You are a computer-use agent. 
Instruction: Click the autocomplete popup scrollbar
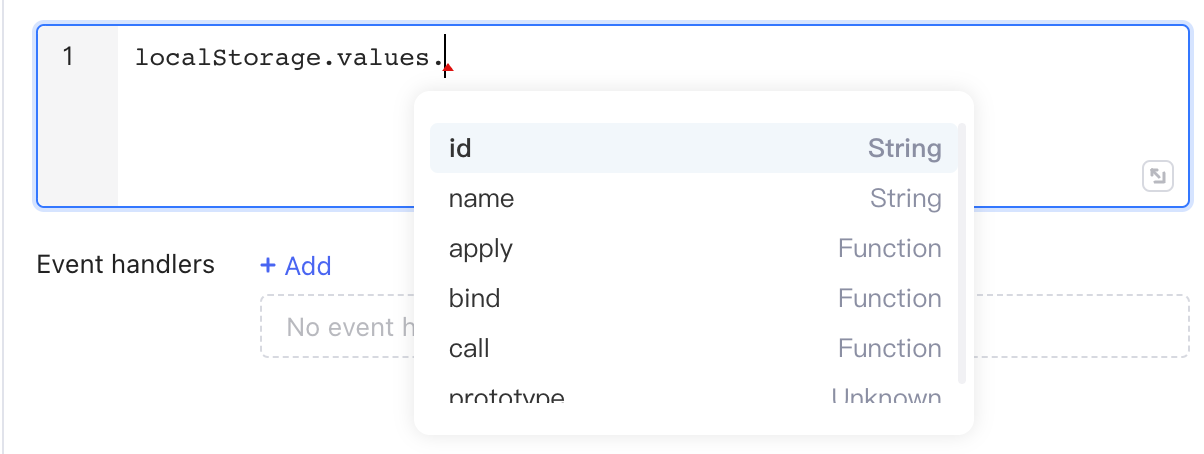[961, 250]
